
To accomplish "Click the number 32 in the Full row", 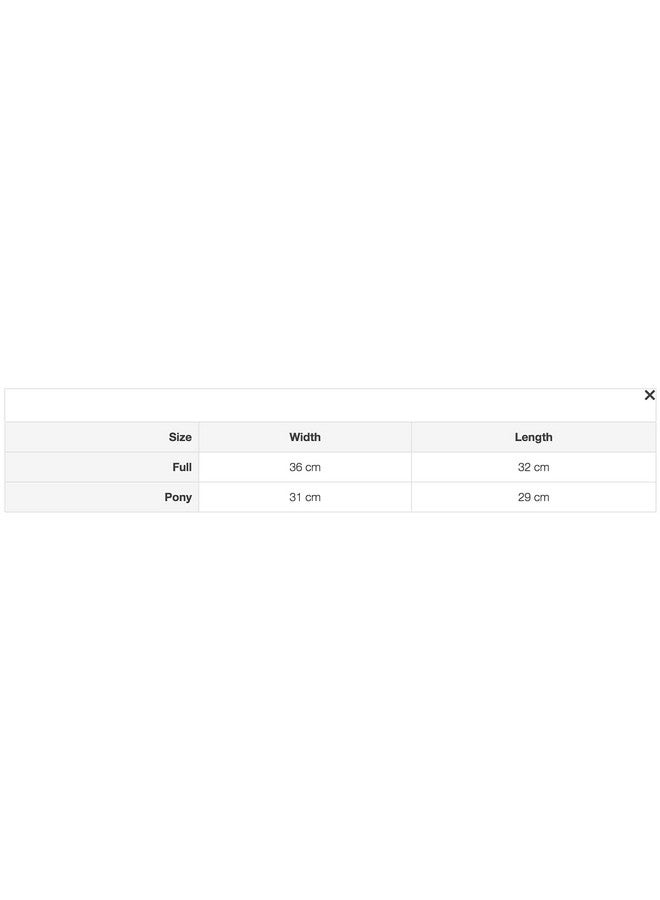I will tap(525, 467).
